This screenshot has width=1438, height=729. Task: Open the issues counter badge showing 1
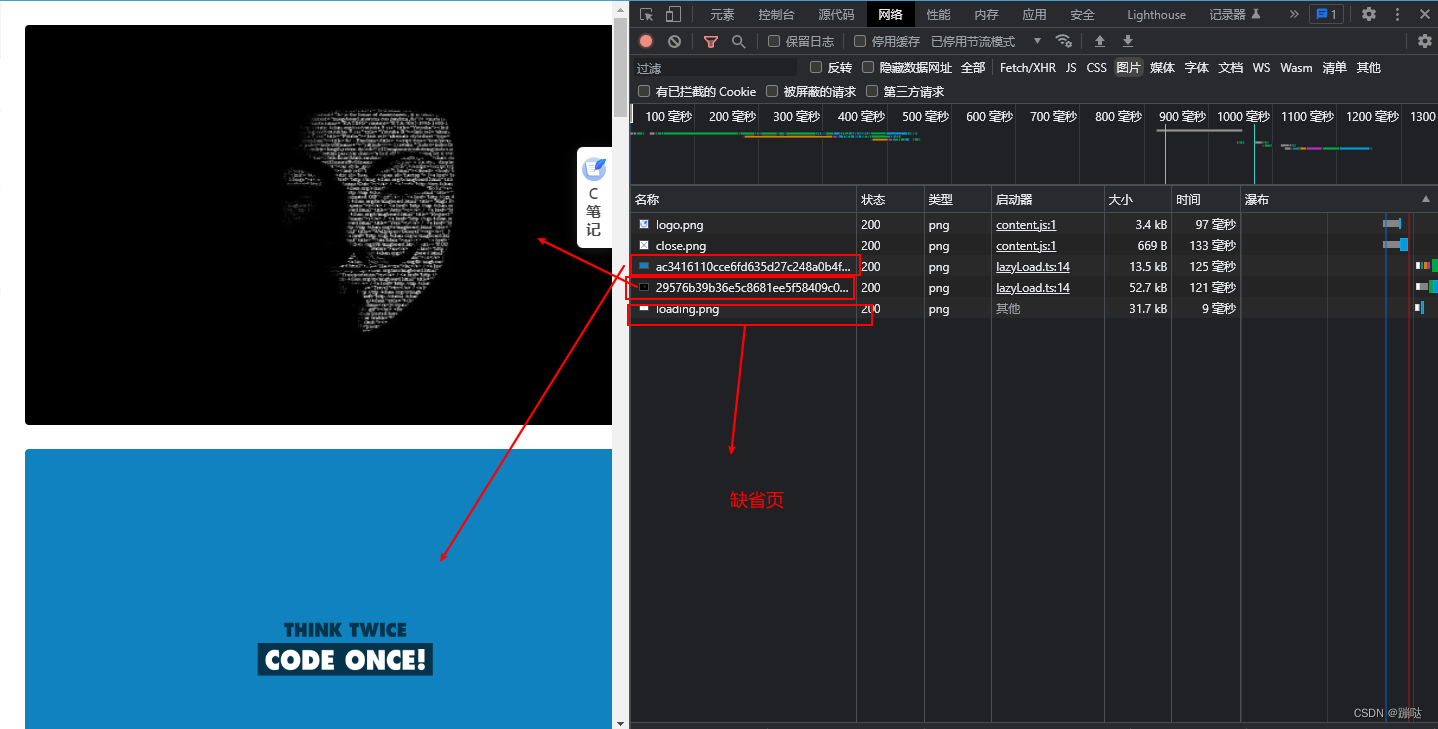(x=1326, y=14)
